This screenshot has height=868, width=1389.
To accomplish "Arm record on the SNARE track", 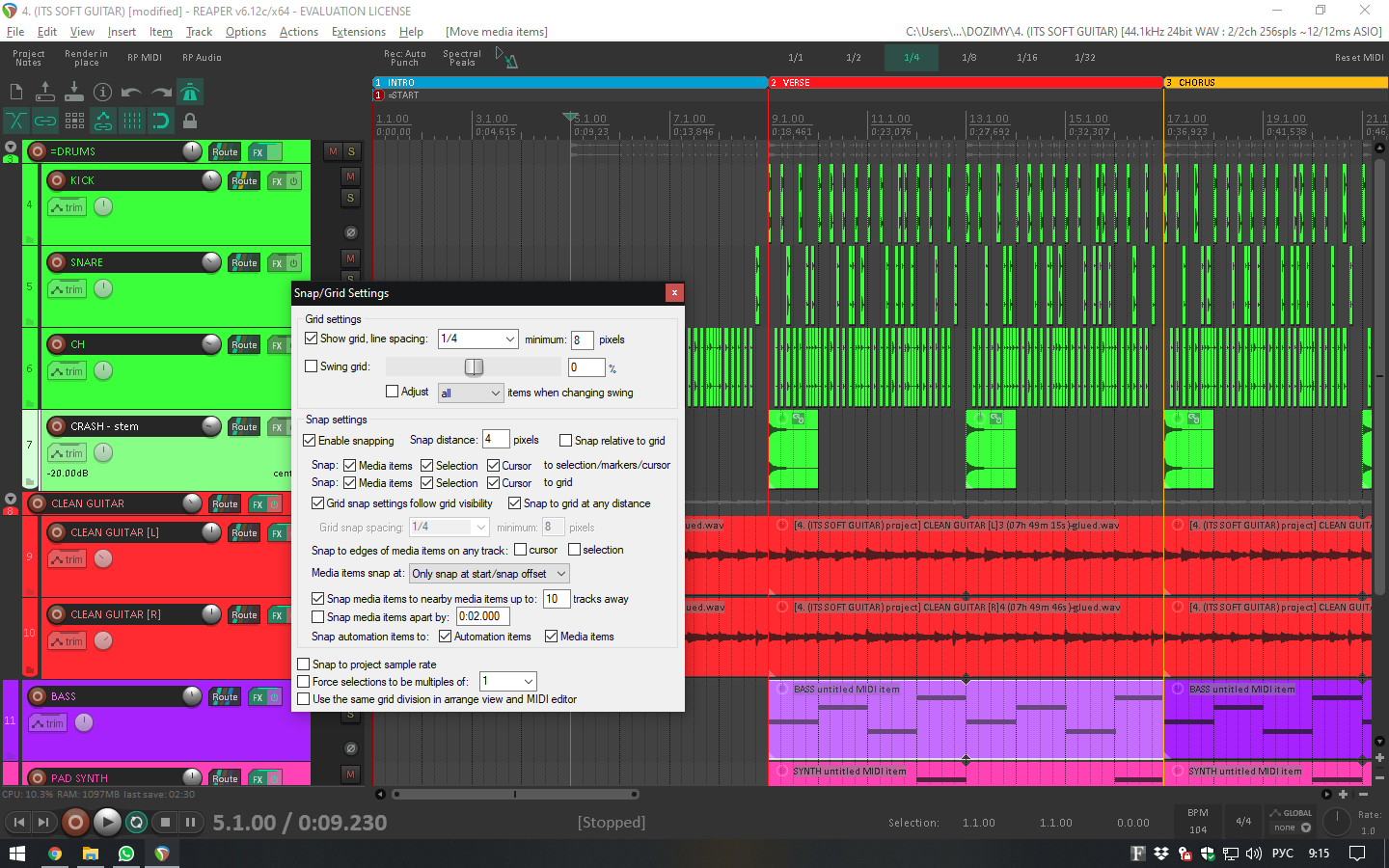I will click(x=57, y=262).
